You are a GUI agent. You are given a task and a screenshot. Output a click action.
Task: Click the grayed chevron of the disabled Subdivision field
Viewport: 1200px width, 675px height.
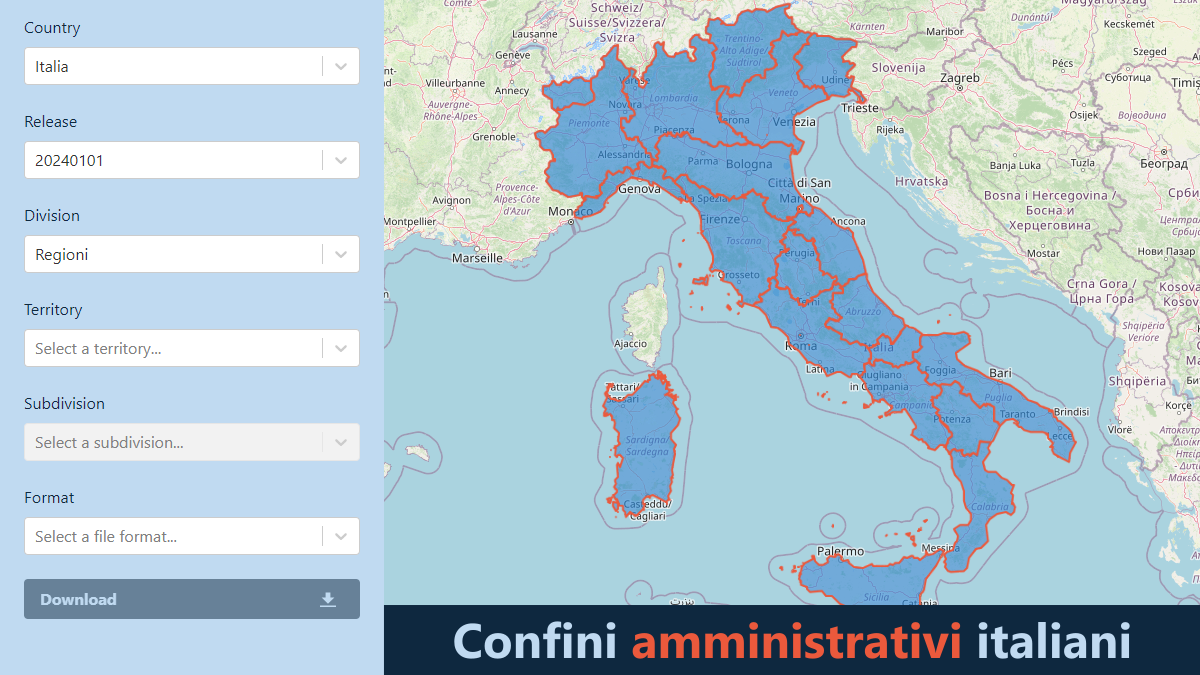pos(340,442)
